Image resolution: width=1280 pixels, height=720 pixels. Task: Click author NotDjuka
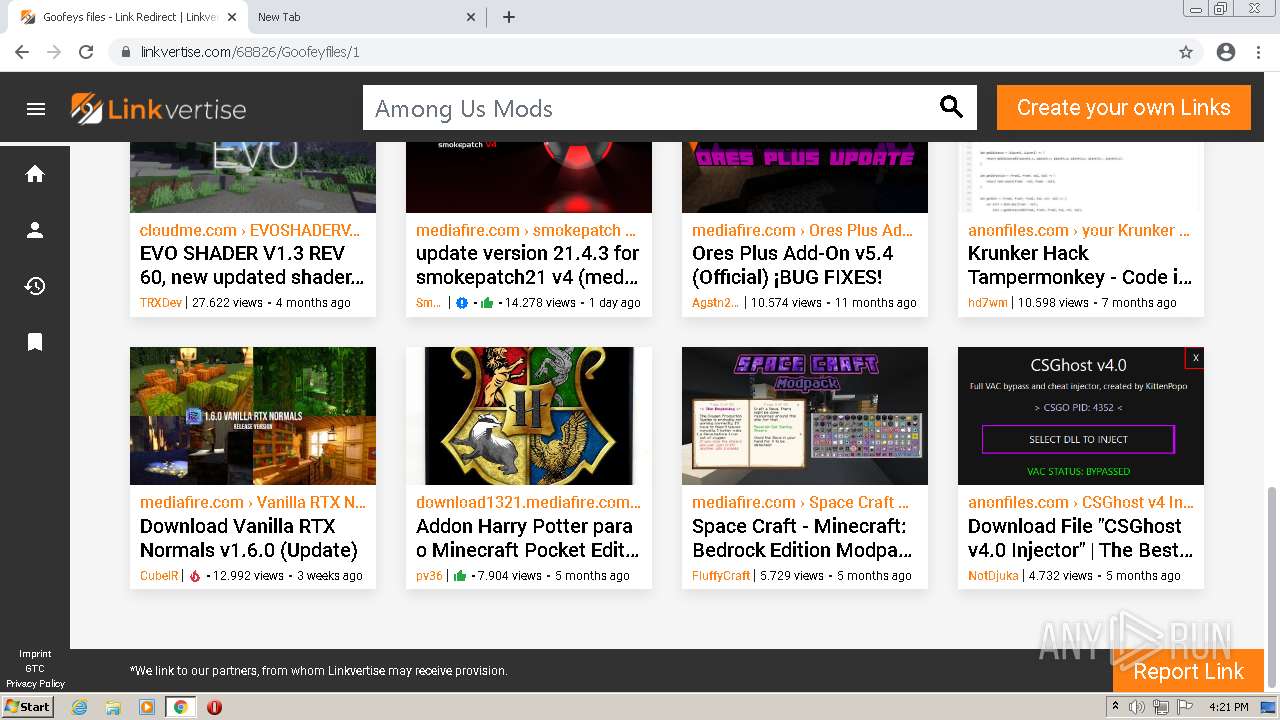[993, 576]
